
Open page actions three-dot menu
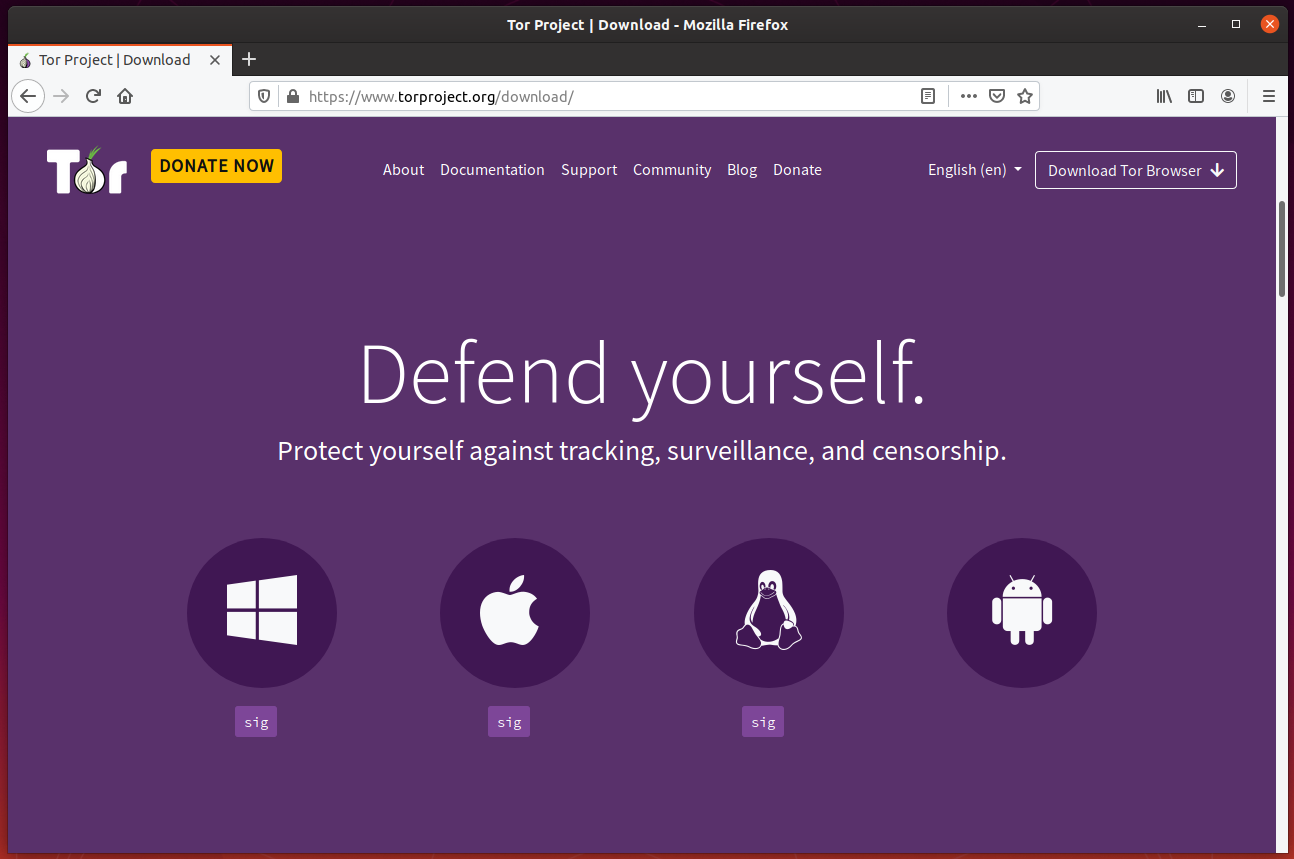click(x=968, y=96)
